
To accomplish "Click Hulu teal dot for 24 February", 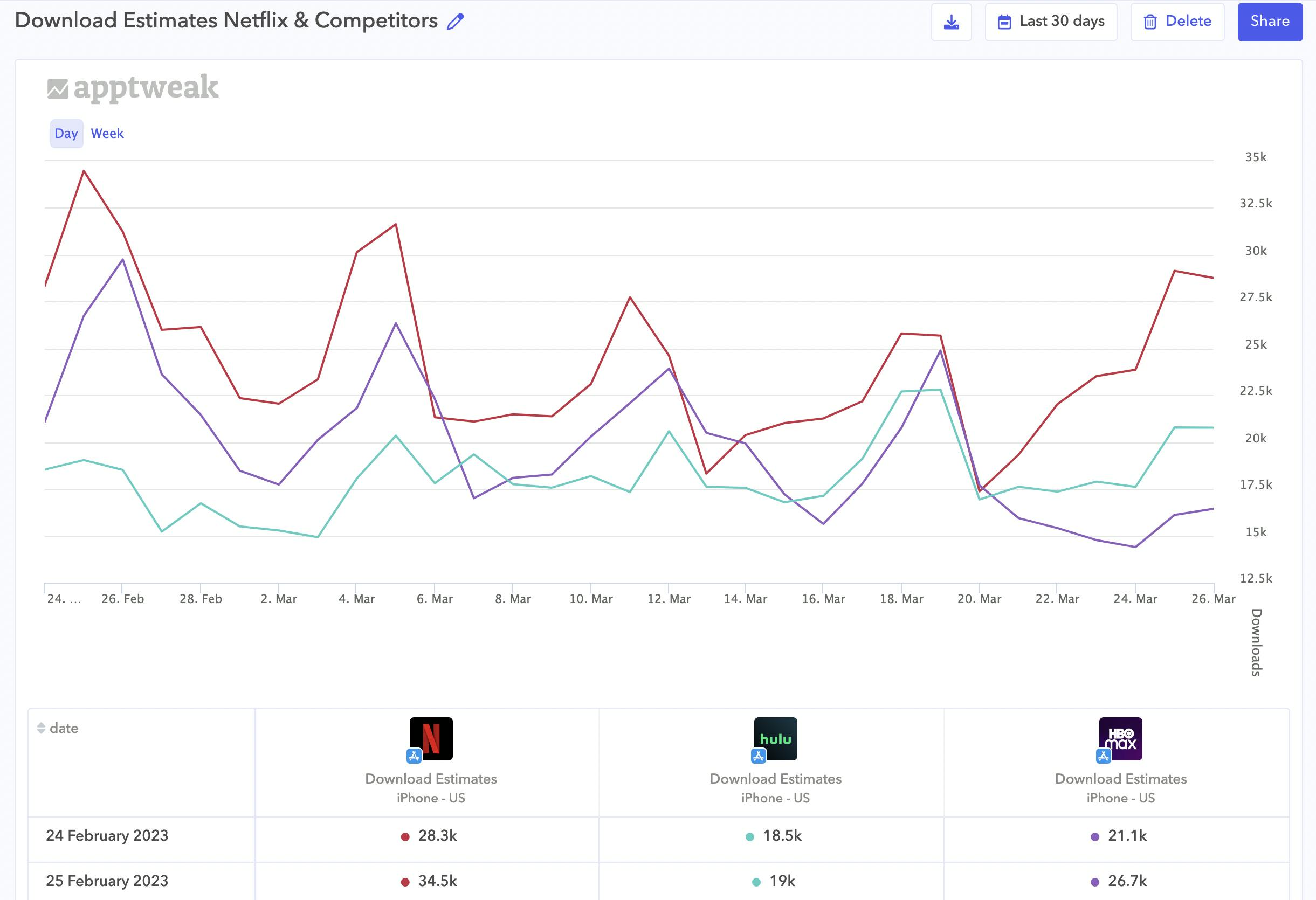I will 750,836.
